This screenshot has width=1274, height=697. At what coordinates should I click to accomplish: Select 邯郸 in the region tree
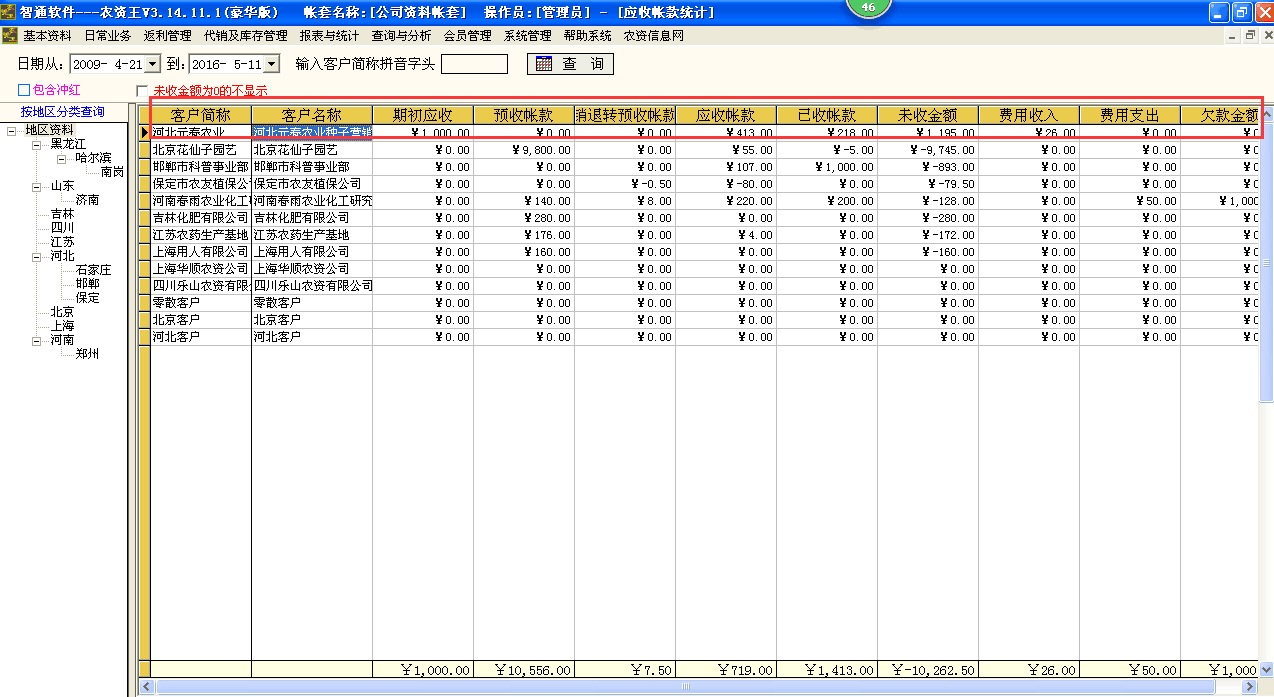coord(87,284)
